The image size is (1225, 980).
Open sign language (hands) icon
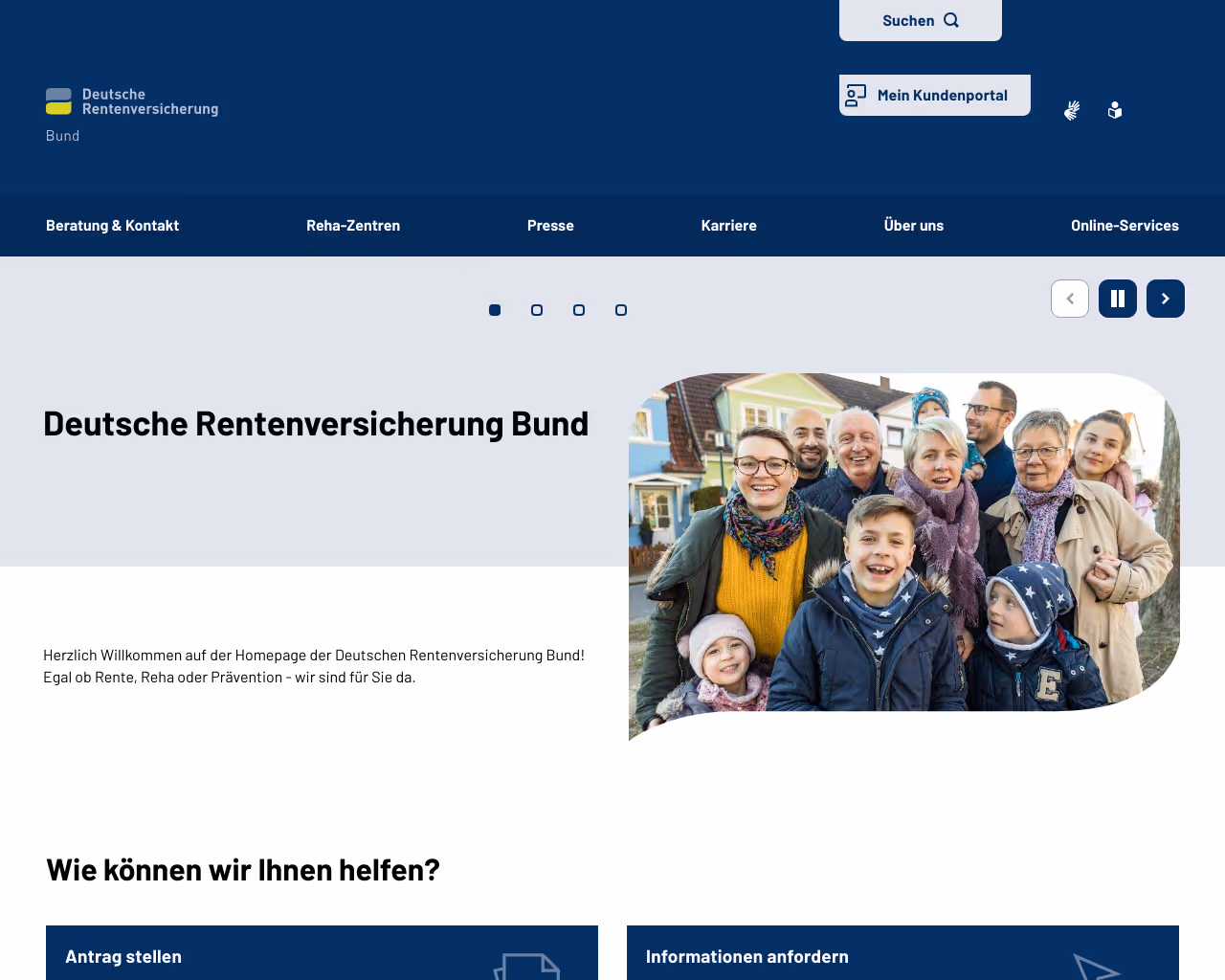(1072, 111)
